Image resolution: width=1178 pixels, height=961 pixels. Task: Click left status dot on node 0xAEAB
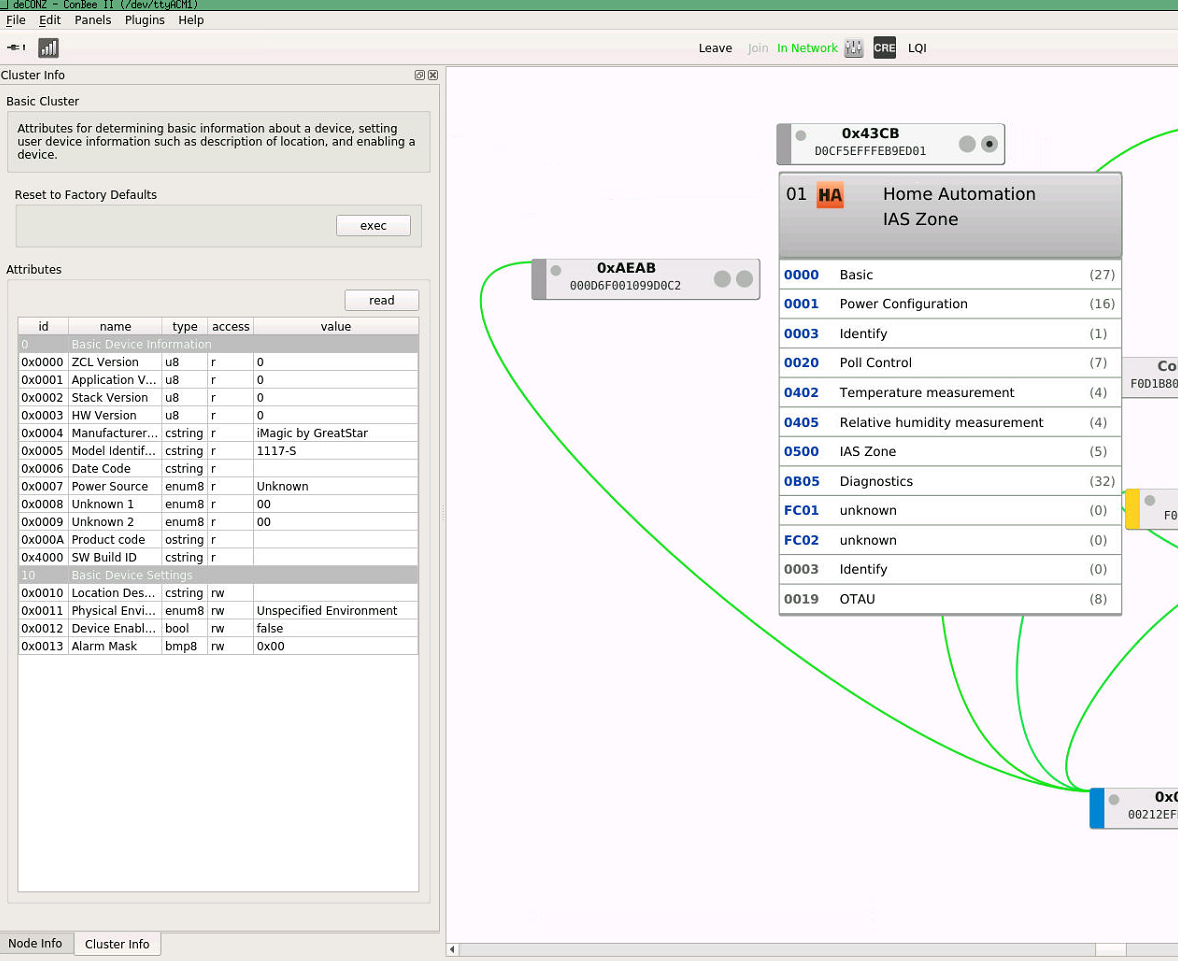(556, 270)
